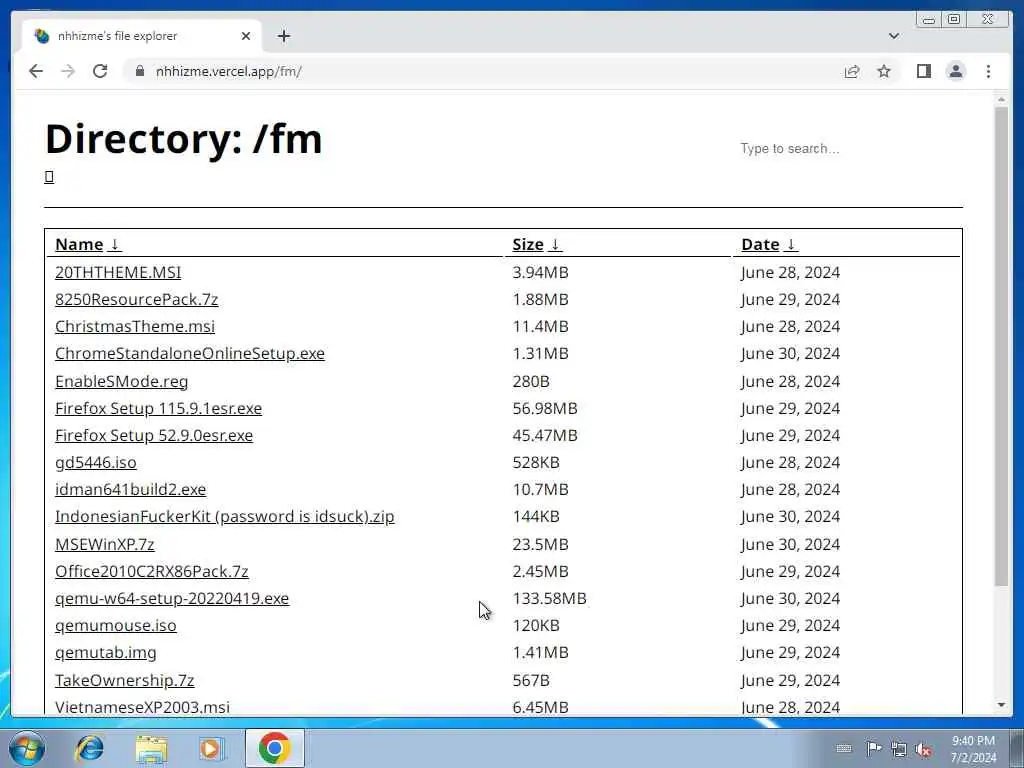Click TakeOwnership.7z
Viewport: 1024px width, 768px height.
point(125,680)
